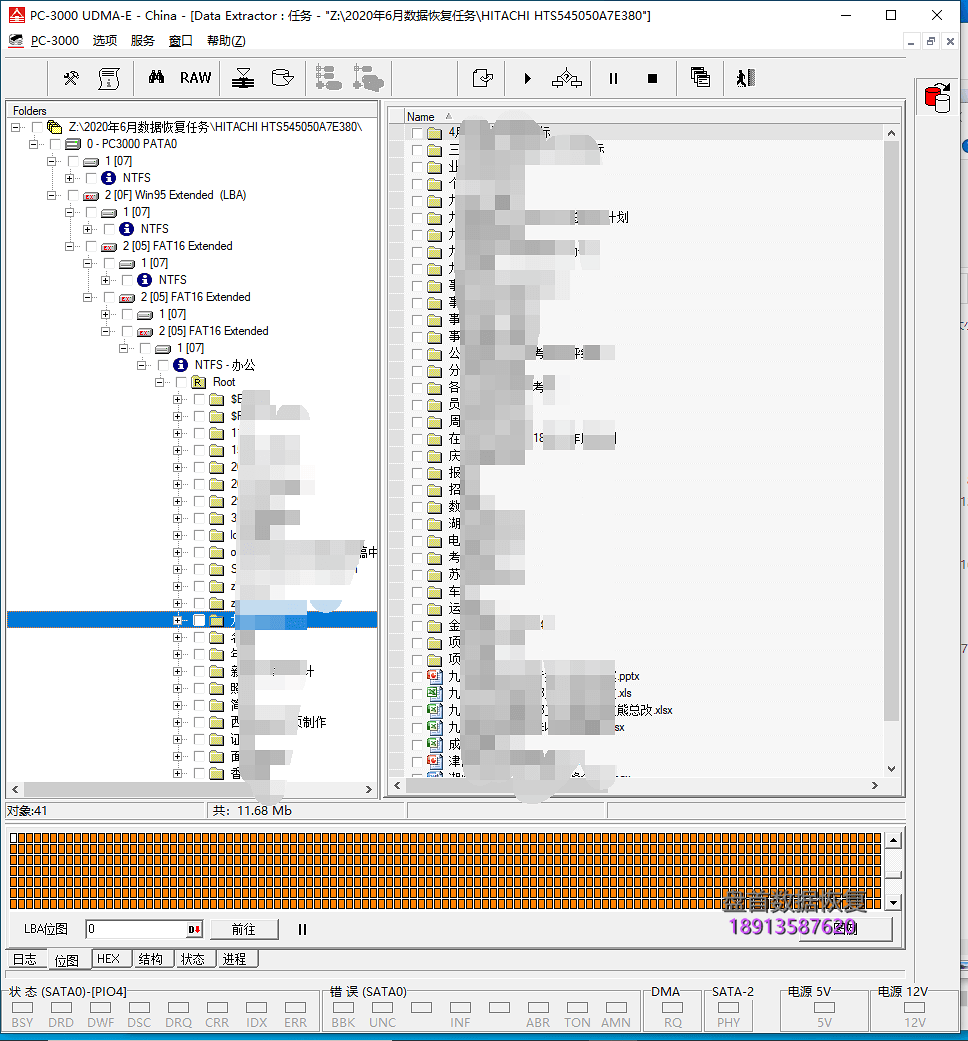
Task: Click the pause icon beside the 前往 button
Action: click(x=302, y=929)
